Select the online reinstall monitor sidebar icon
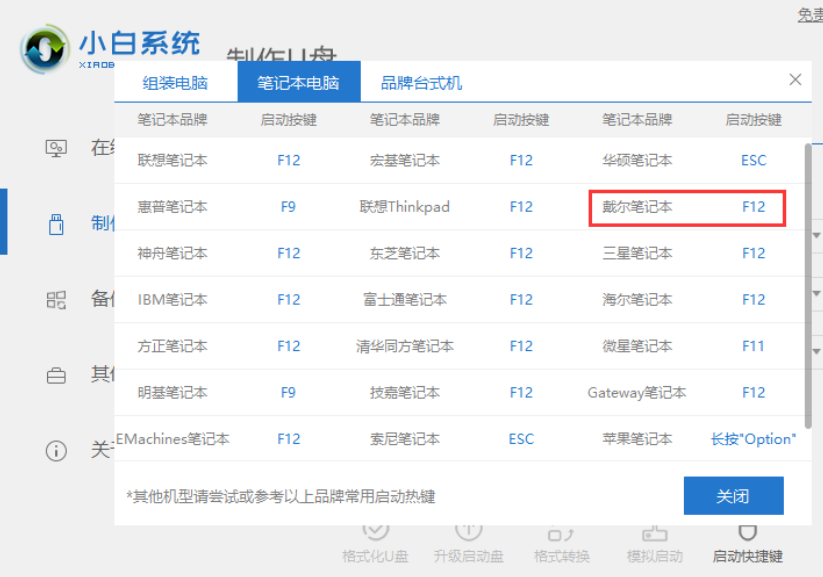Viewport: 823px width, 577px height. (x=56, y=148)
